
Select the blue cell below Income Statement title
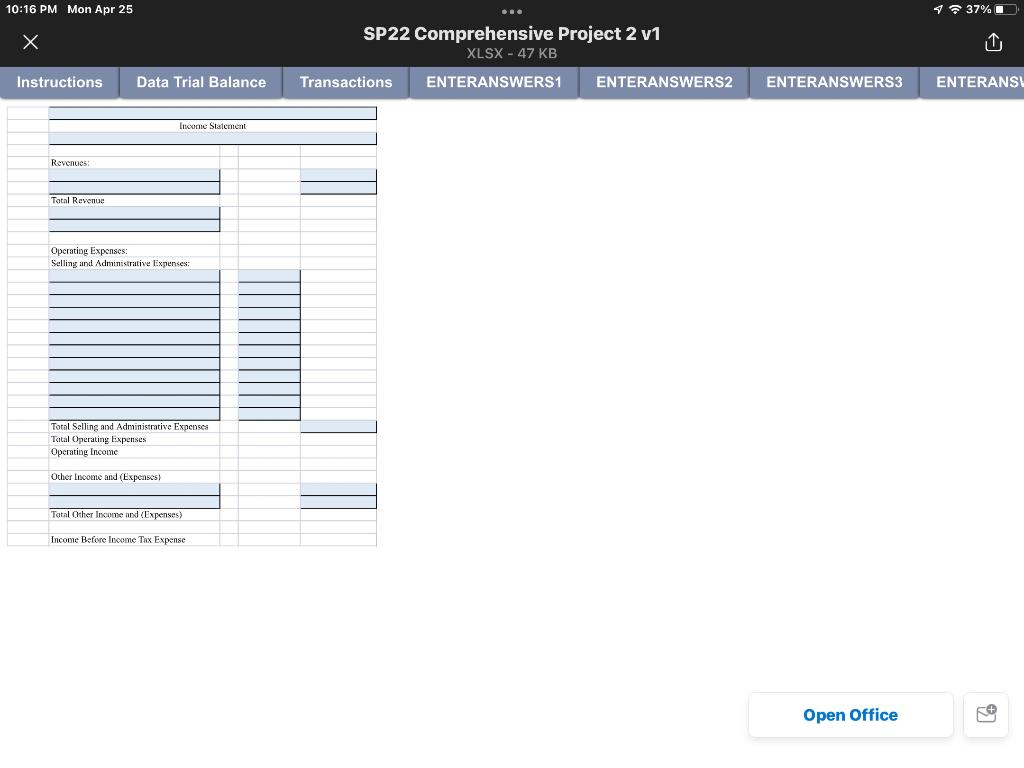coord(212,138)
